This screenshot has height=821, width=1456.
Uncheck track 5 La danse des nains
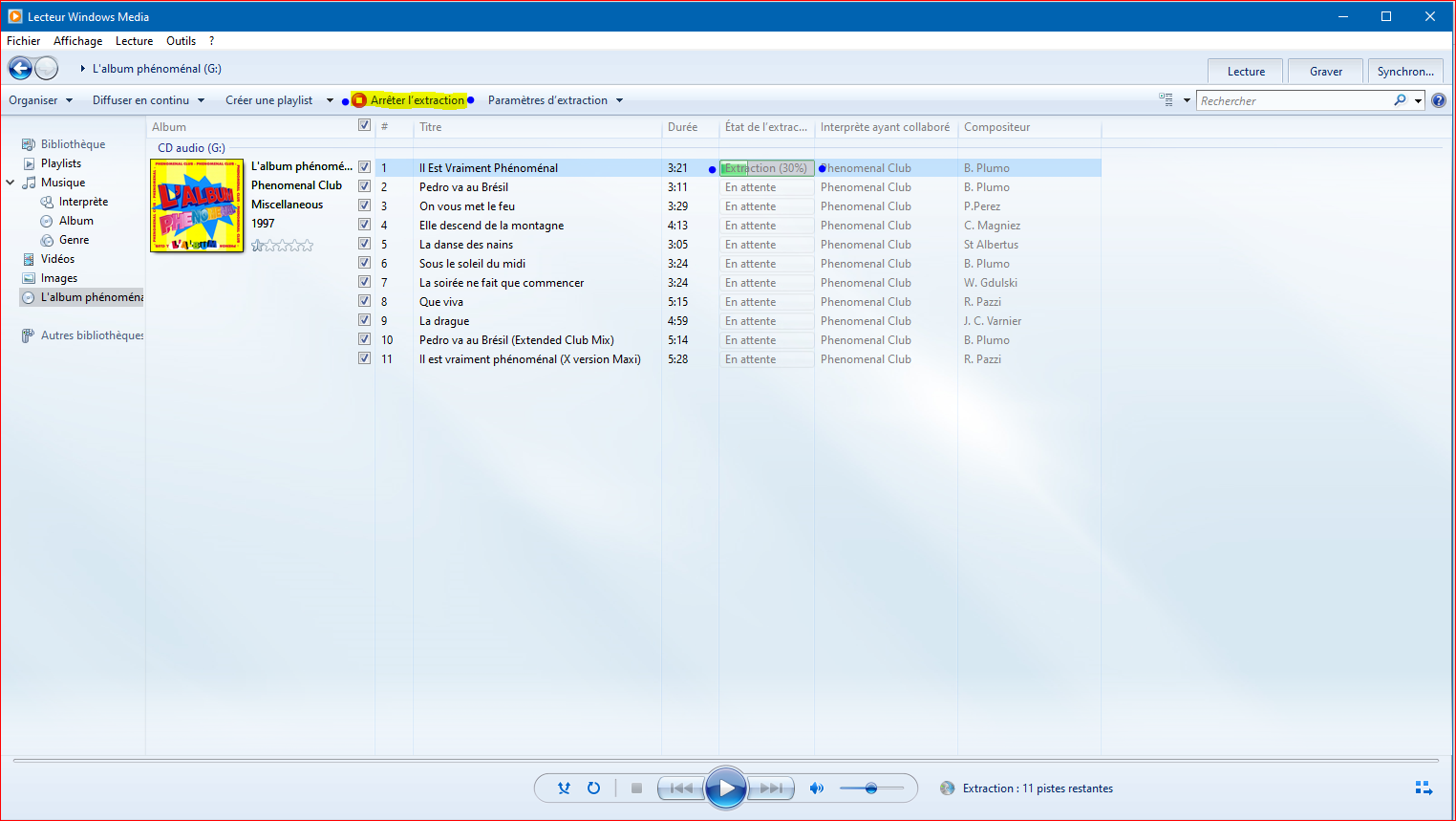pos(364,244)
